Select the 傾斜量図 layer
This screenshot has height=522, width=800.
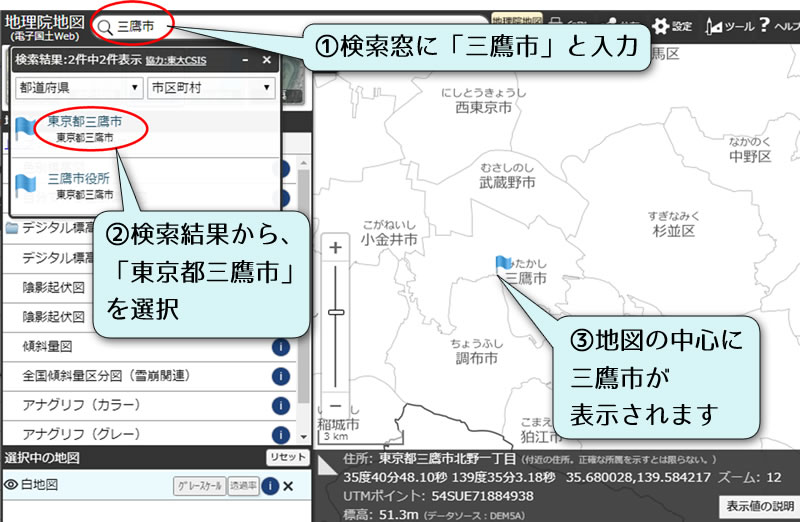[x=47, y=346]
